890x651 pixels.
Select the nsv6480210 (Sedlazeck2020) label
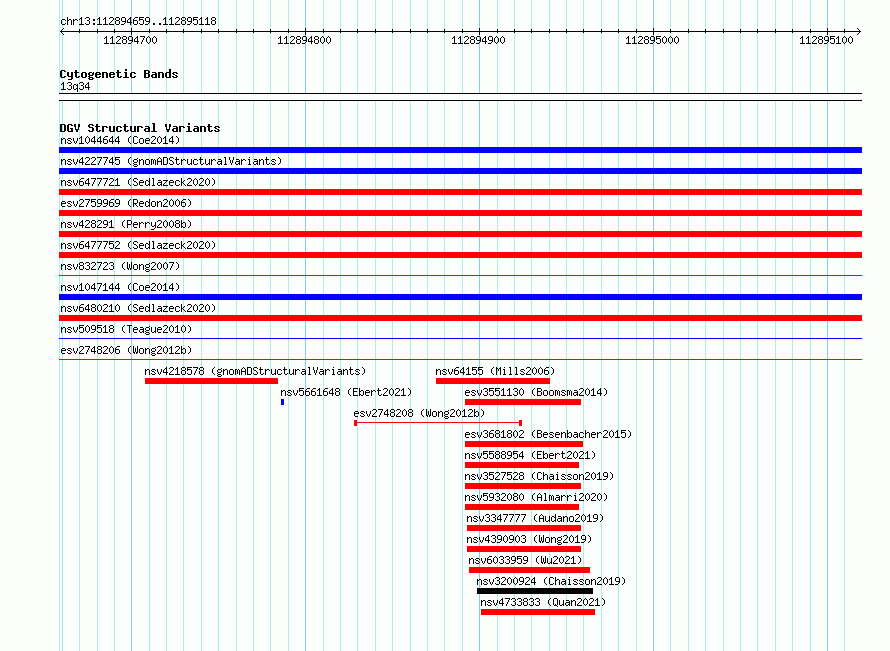click(x=138, y=308)
